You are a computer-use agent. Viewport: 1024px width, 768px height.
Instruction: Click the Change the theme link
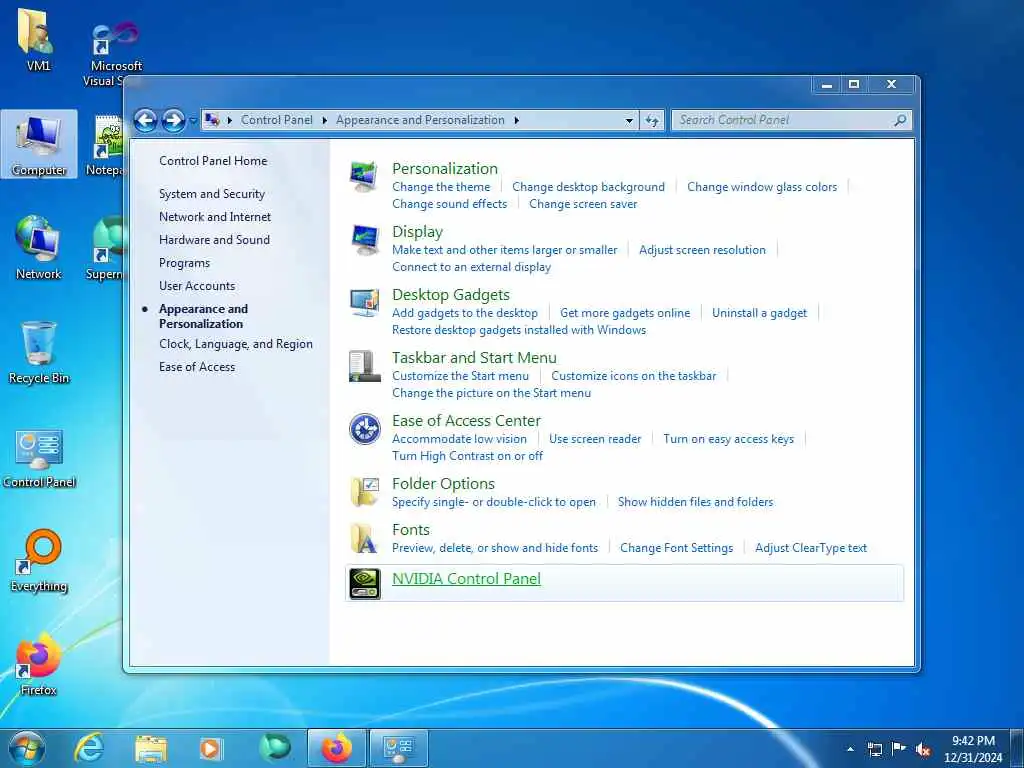[441, 187]
